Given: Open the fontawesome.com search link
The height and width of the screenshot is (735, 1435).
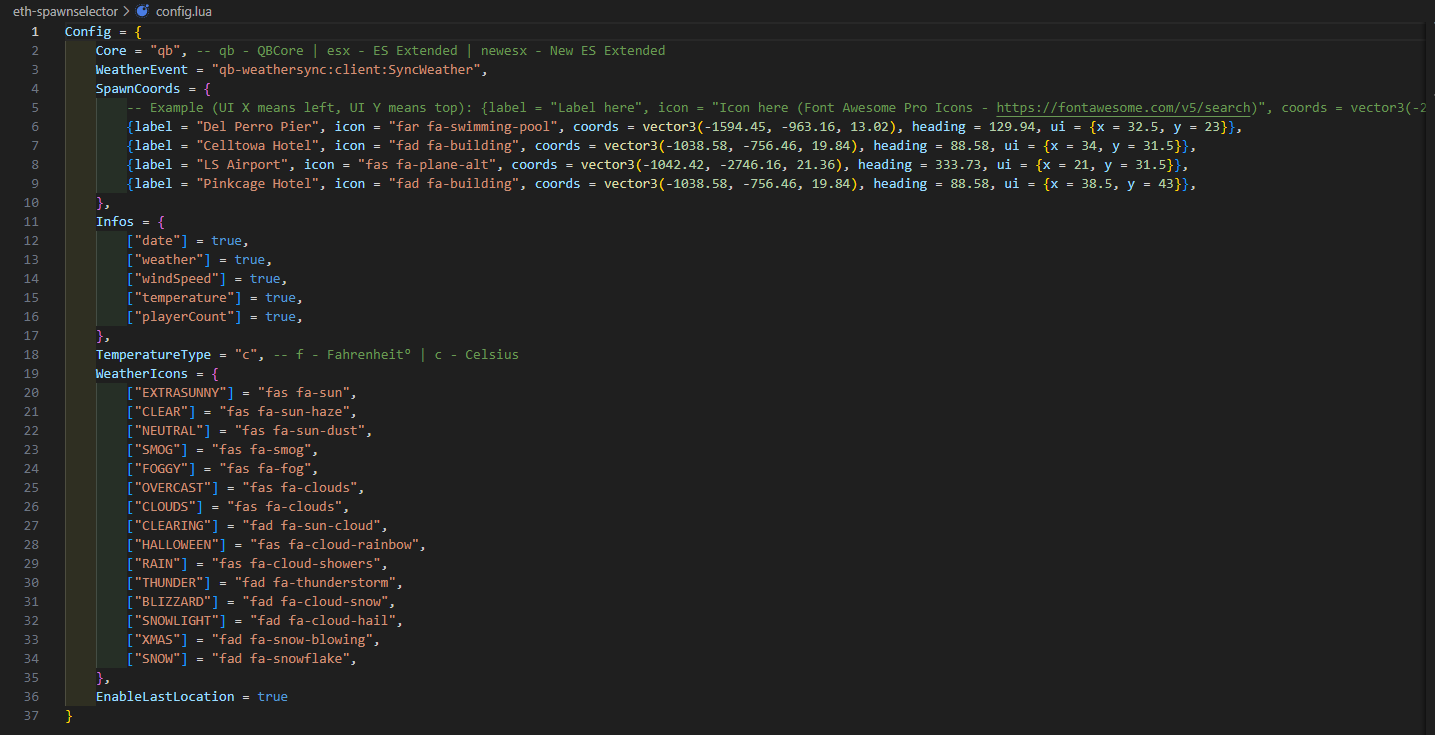Looking at the screenshot, I should pyautogui.click(x=1125, y=108).
